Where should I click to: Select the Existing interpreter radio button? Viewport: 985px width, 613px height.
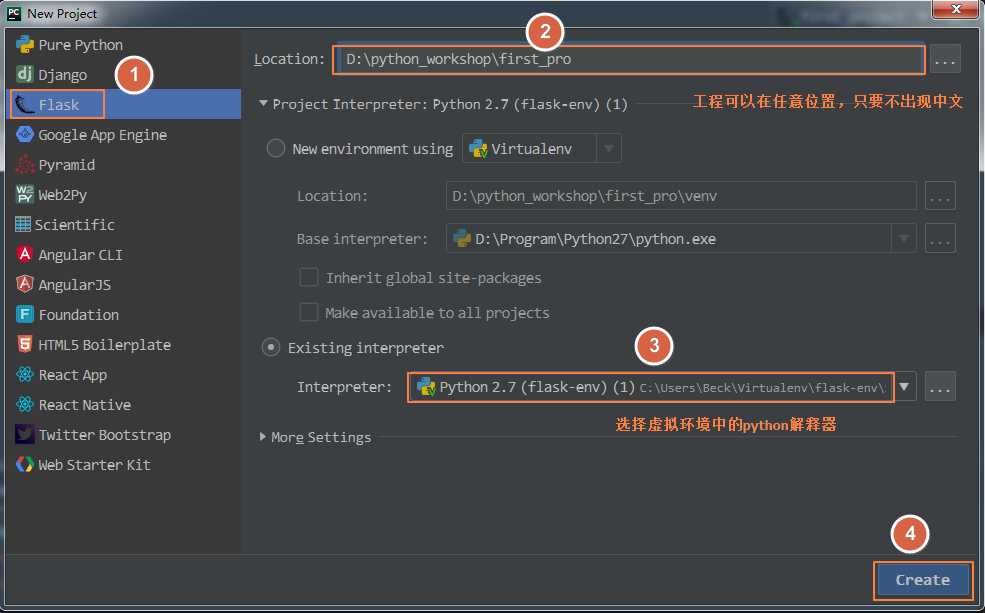click(x=271, y=347)
